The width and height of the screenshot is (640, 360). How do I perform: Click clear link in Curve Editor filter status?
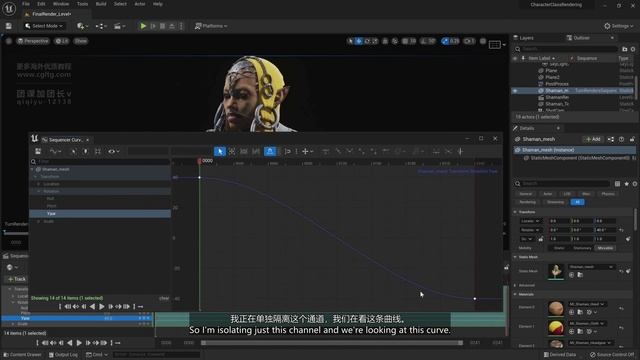point(164,298)
